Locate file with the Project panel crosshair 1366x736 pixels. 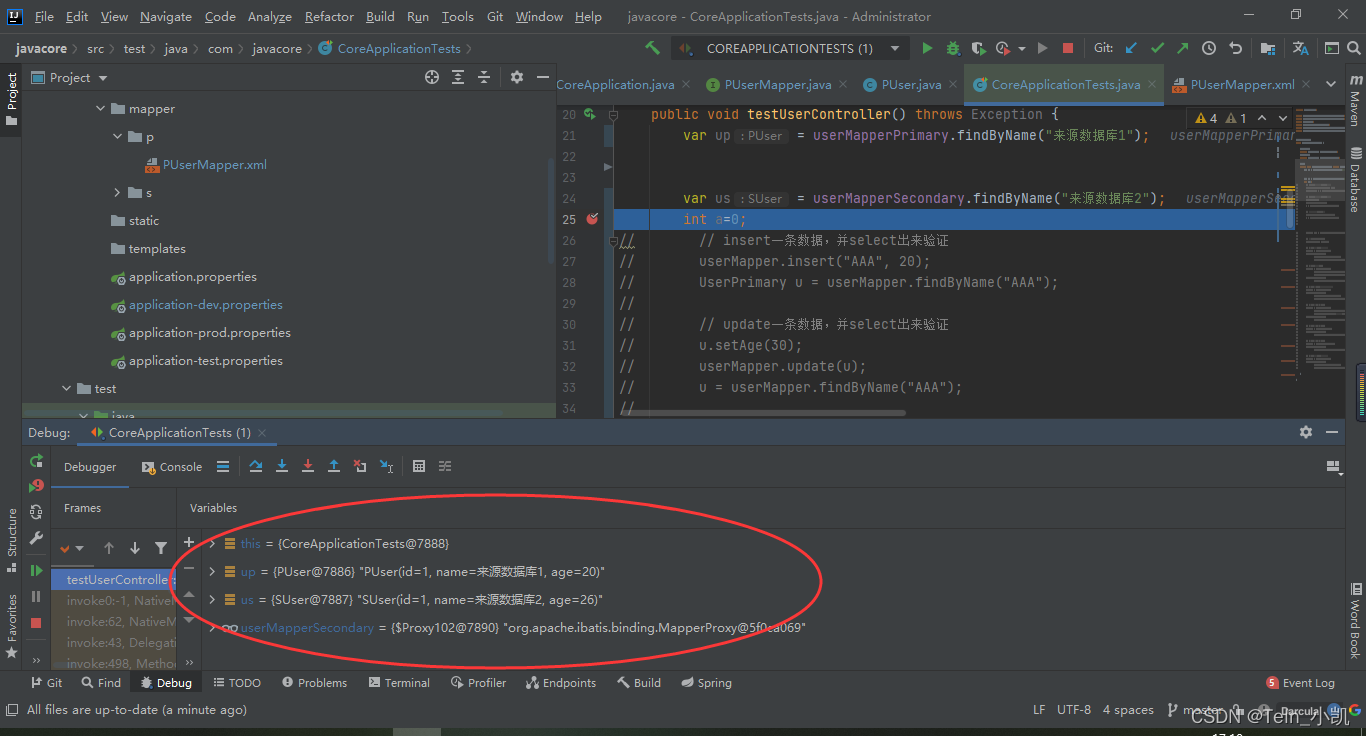point(432,77)
